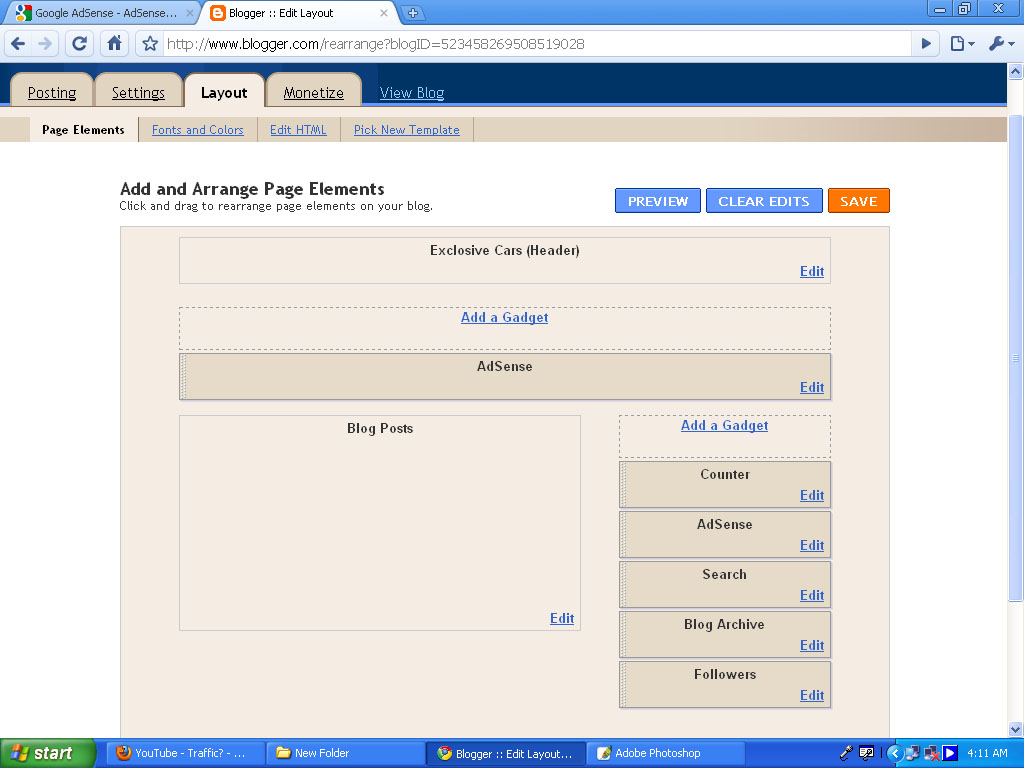The height and width of the screenshot is (768, 1024).
Task: Select the Page Elements sub-tab
Action: pyautogui.click(x=83, y=129)
